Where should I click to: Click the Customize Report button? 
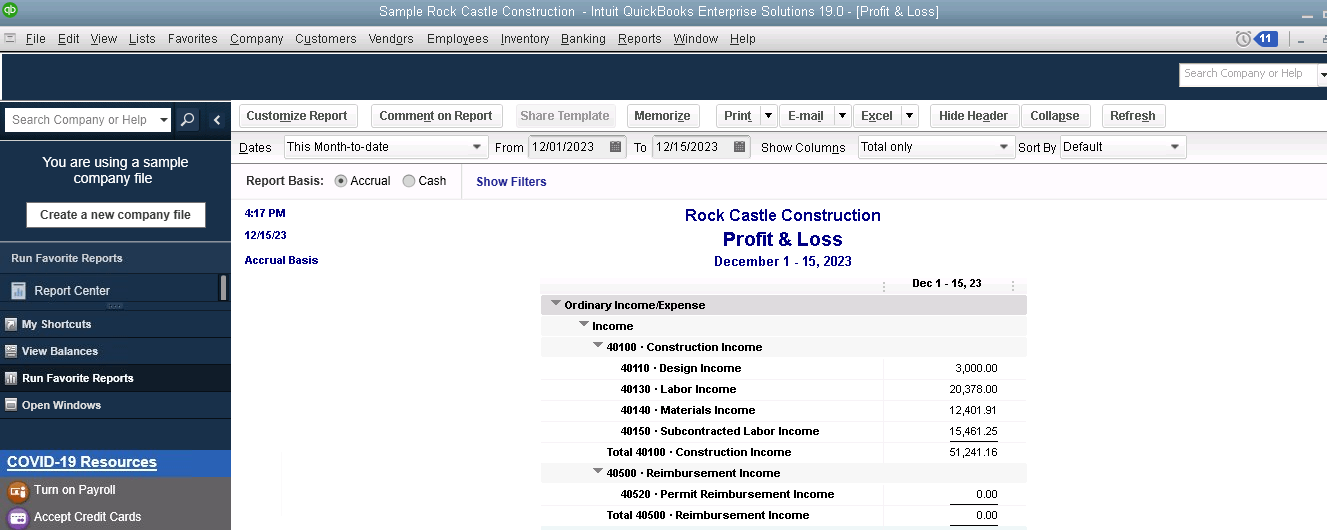[297, 116]
